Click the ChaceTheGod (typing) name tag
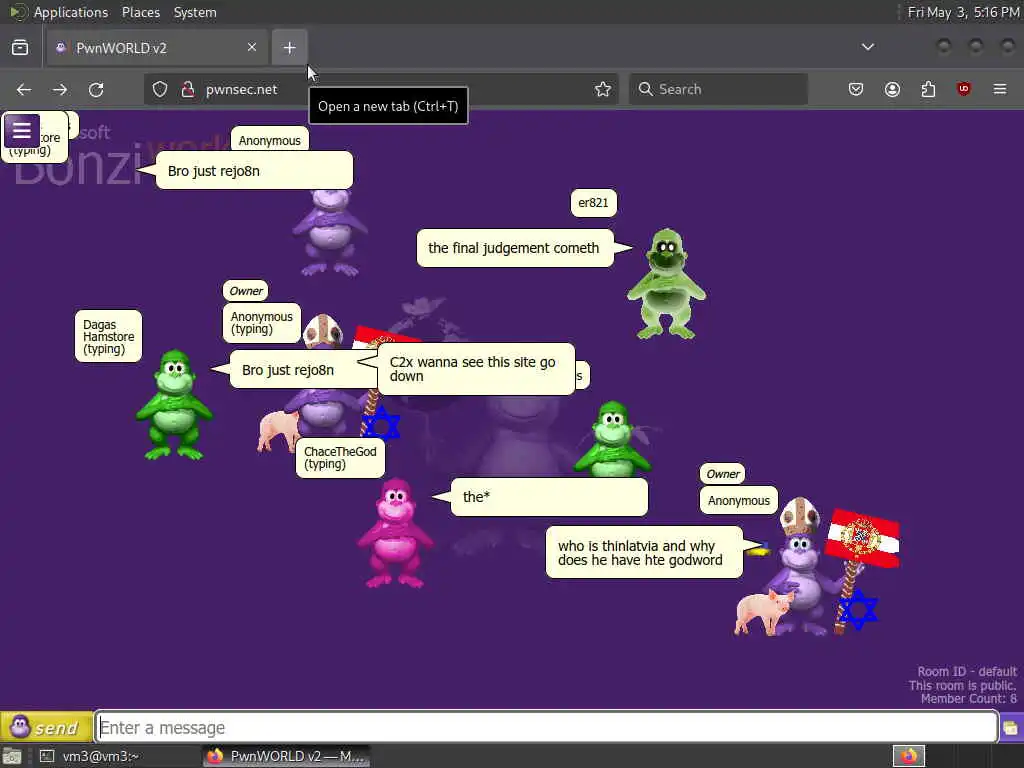Image resolution: width=1024 pixels, height=768 pixels. [340, 458]
